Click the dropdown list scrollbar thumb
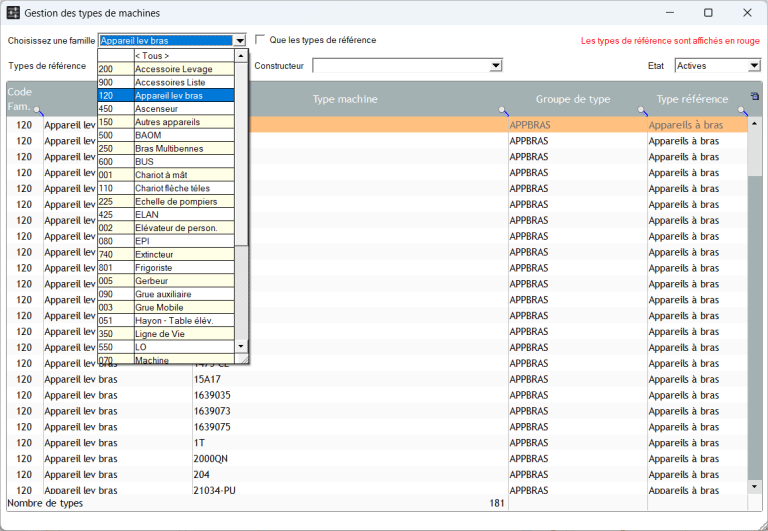The height and width of the screenshot is (531, 768). 240,153
